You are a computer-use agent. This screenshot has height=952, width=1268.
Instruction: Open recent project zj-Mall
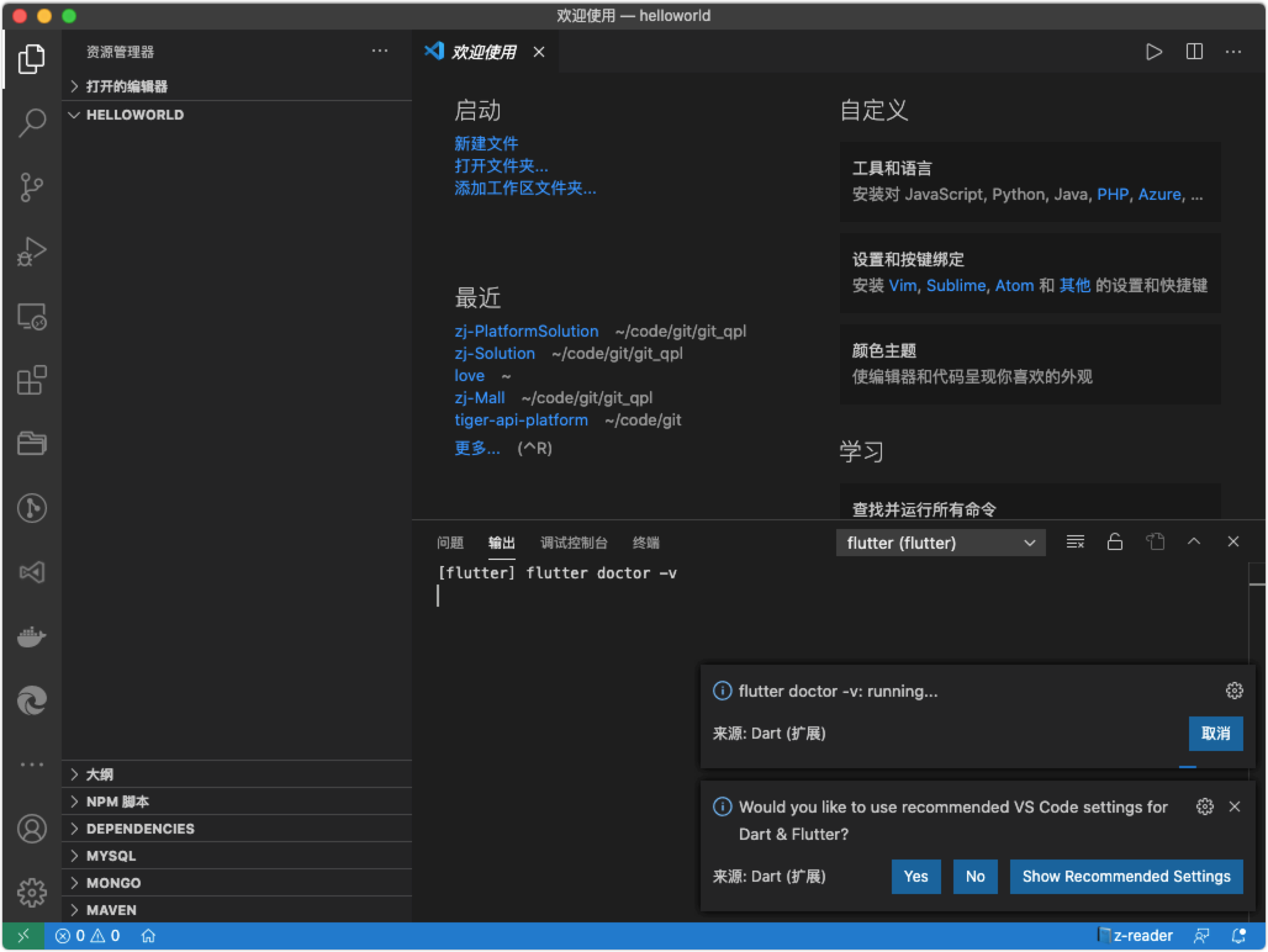pyautogui.click(x=479, y=398)
